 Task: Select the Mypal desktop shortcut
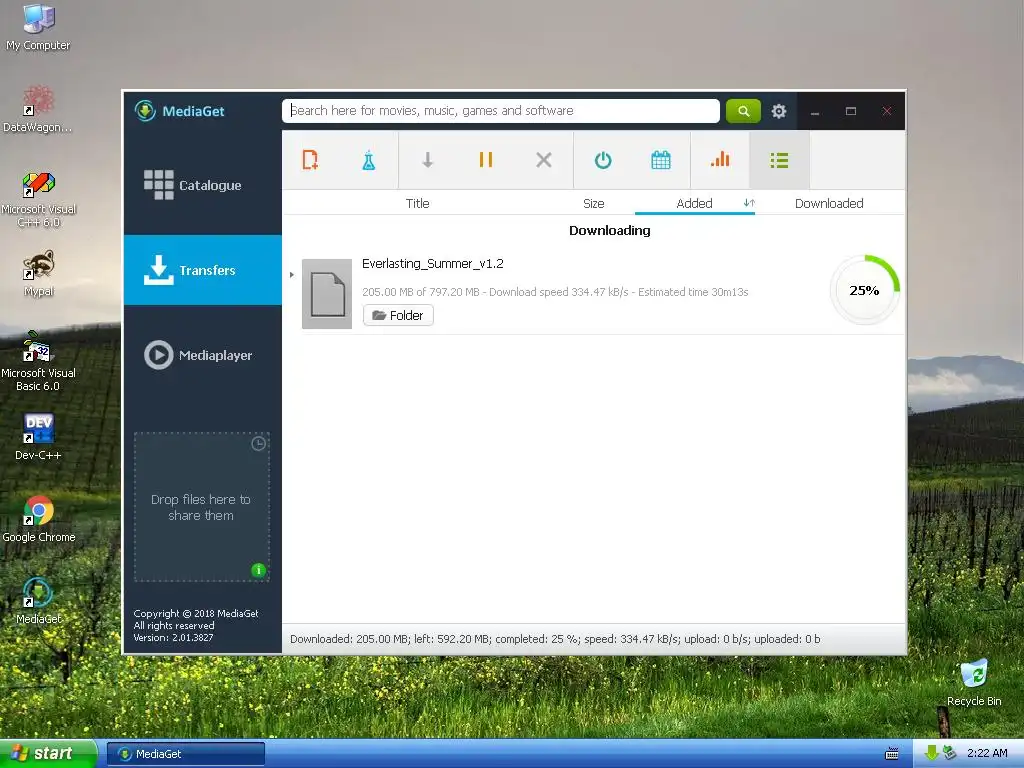pyautogui.click(x=39, y=273)
